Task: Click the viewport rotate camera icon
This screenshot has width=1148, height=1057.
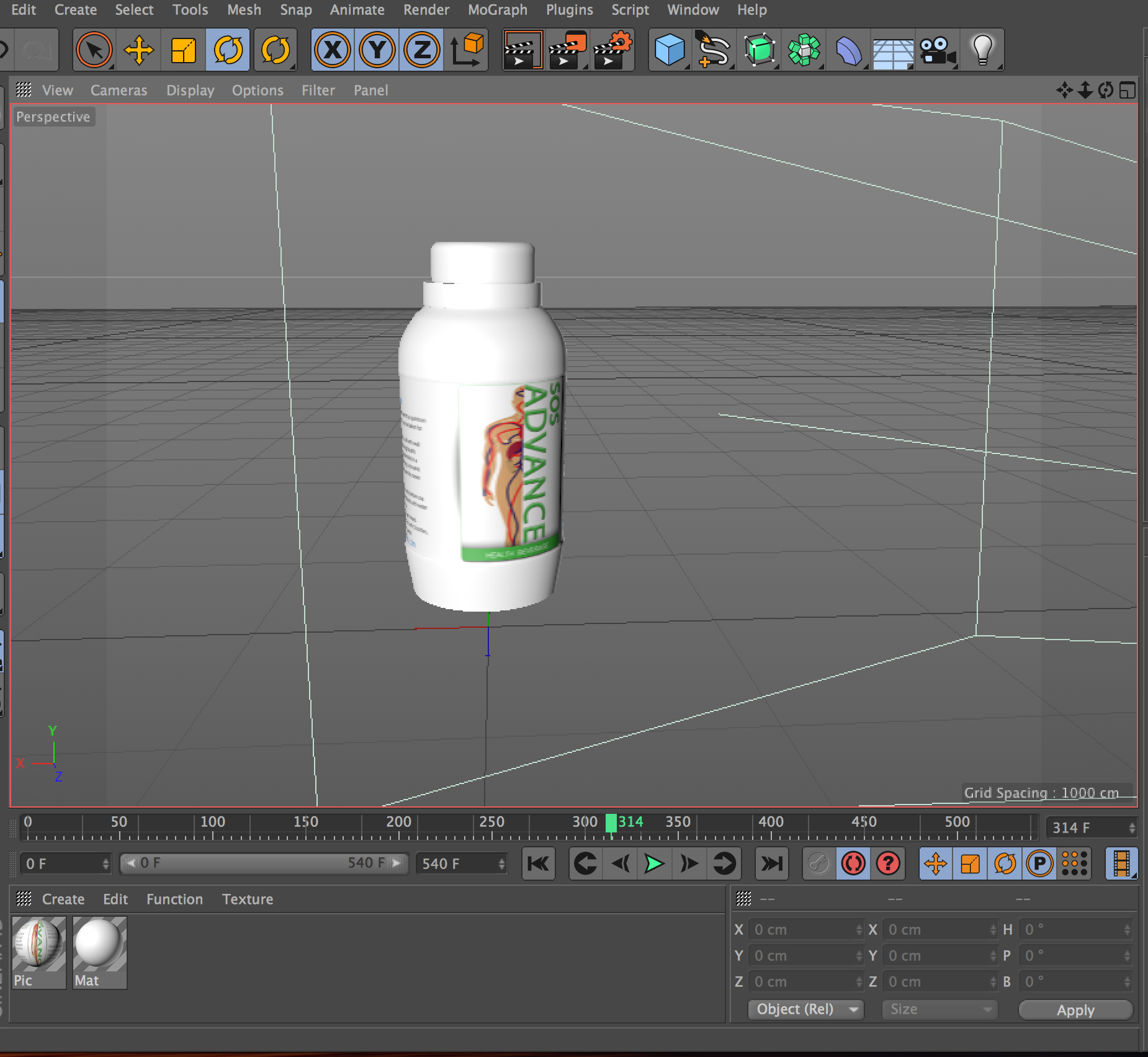Action: [1106, 91]
